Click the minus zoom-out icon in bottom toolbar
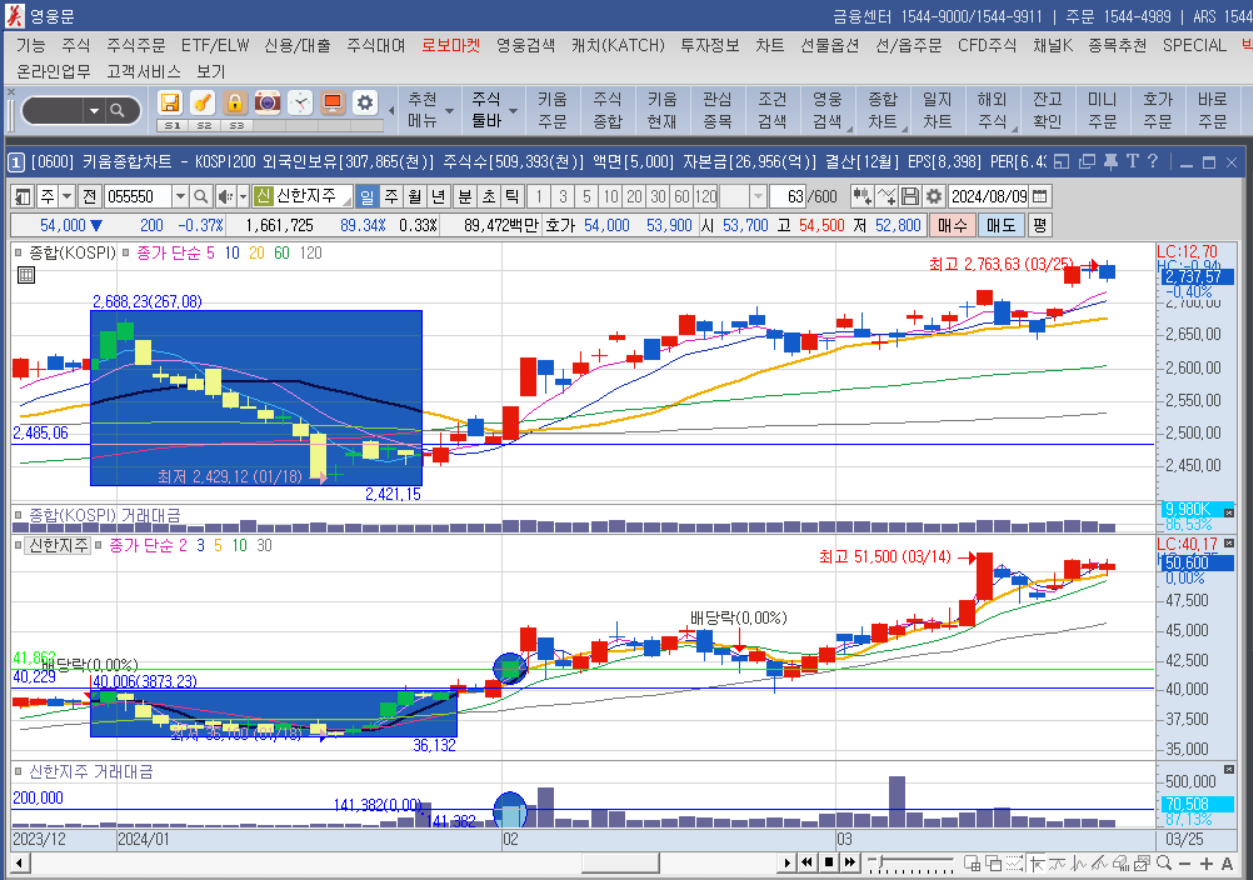This screenshot has width=1253, height=880. tap(1186, 863)
